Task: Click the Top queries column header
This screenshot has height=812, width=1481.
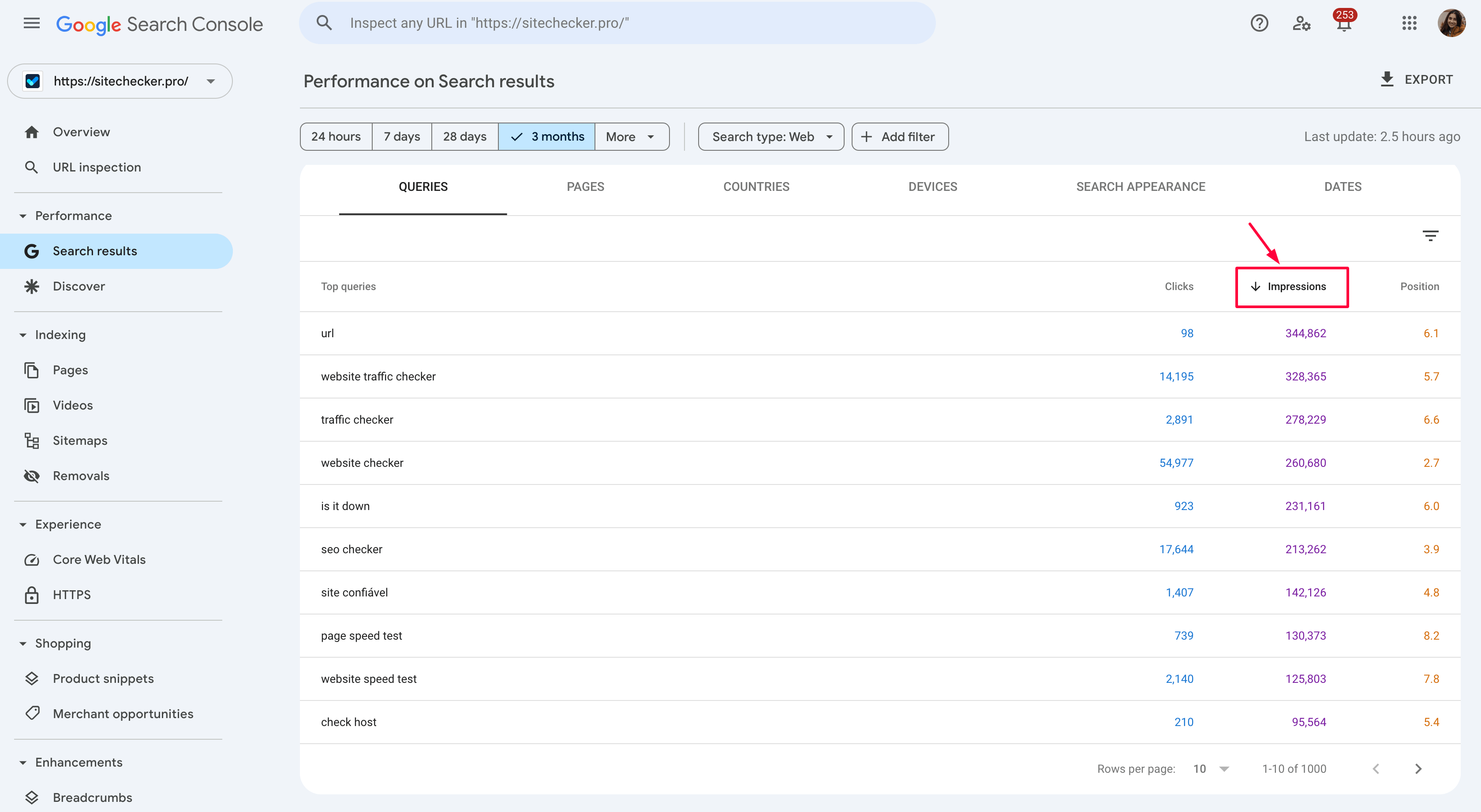Action: [x=348, y=286]
